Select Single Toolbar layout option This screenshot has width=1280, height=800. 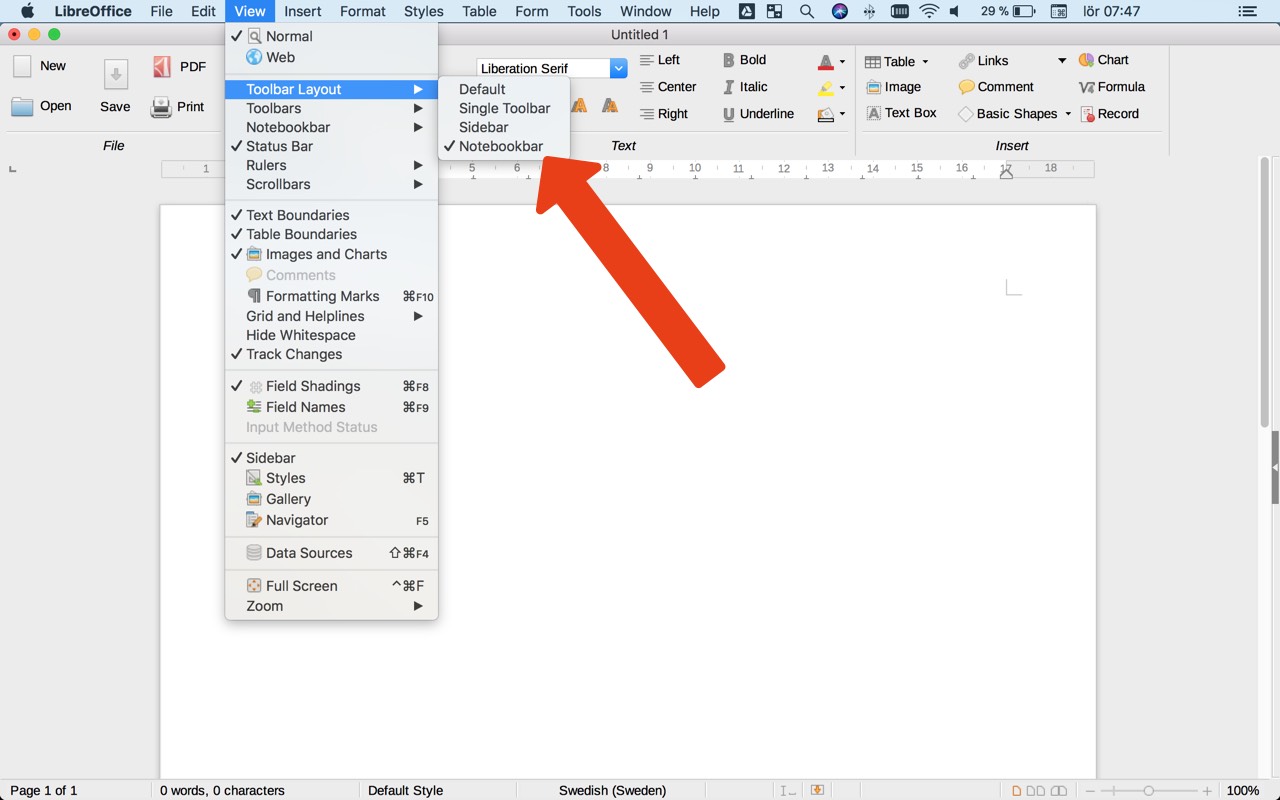pos(504,108)
